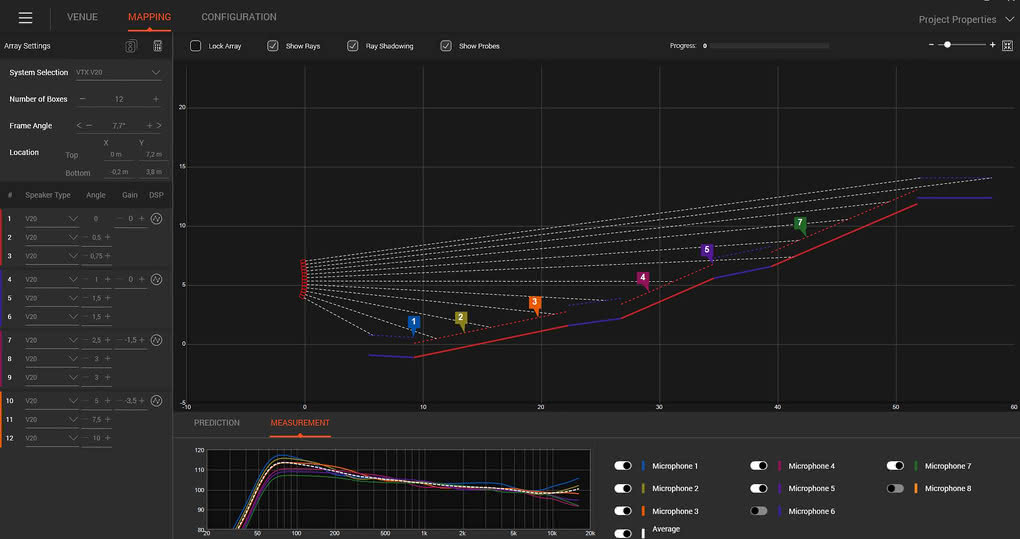
Task: Open the hamburger main menu
Action: pyautogui.click(x=25, y=18)
